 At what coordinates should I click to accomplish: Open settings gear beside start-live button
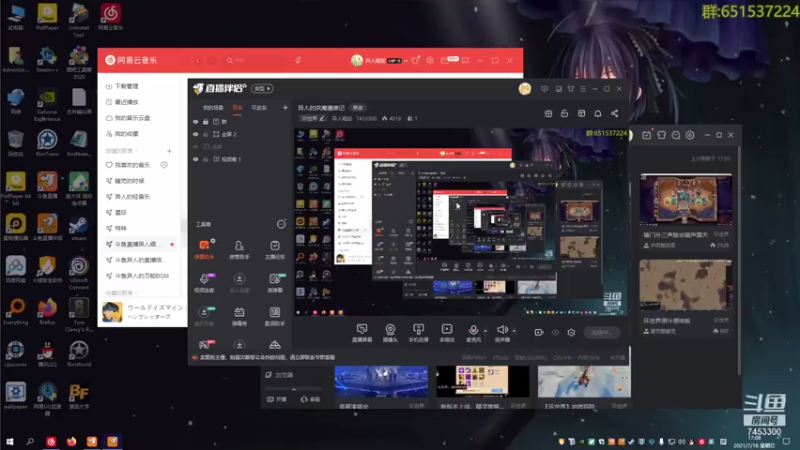571,333
